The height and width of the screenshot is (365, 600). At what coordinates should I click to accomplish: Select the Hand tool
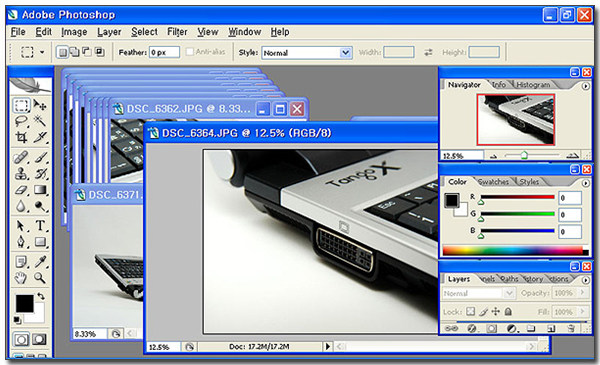(x=21, y=278)
